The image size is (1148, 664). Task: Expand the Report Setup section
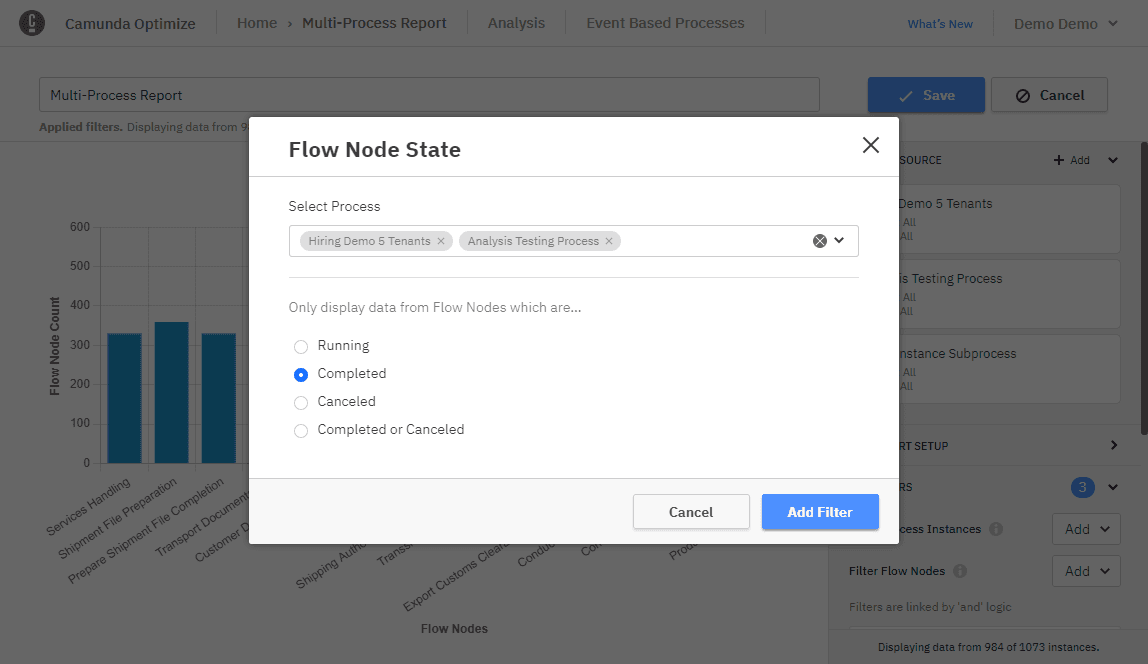pos(1114,445)
